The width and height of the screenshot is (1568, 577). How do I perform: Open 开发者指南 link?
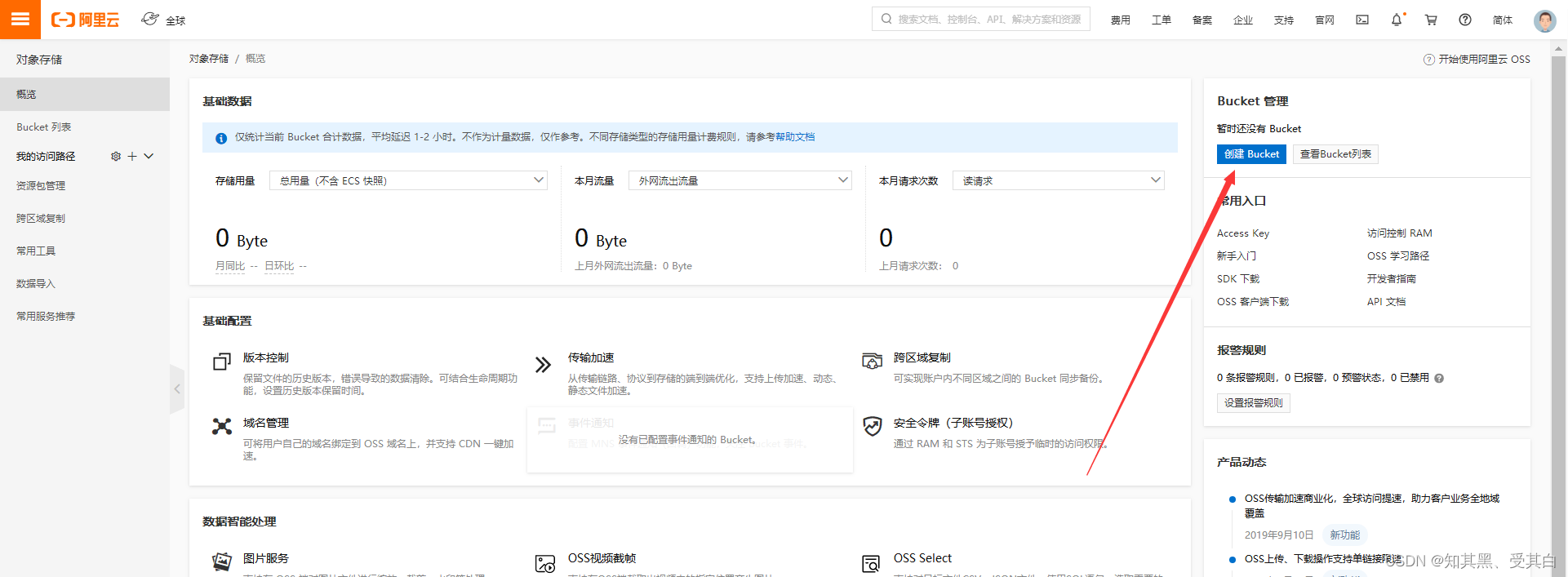(x=1392, y=278)
